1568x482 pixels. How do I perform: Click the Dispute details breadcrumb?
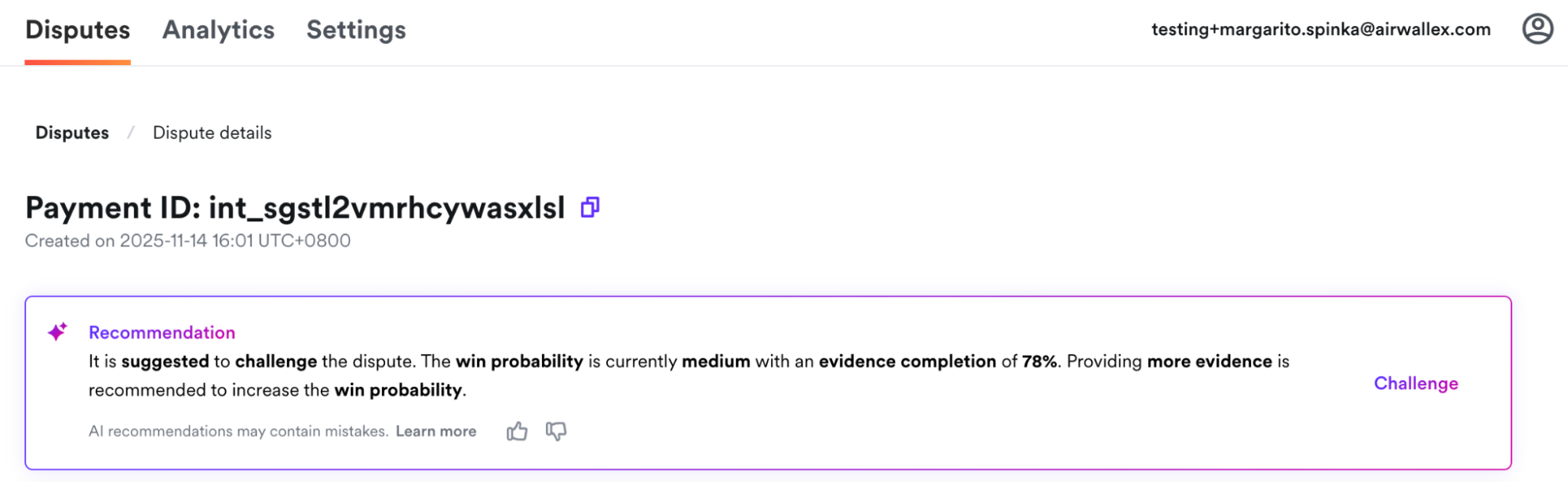coord(212,132)
